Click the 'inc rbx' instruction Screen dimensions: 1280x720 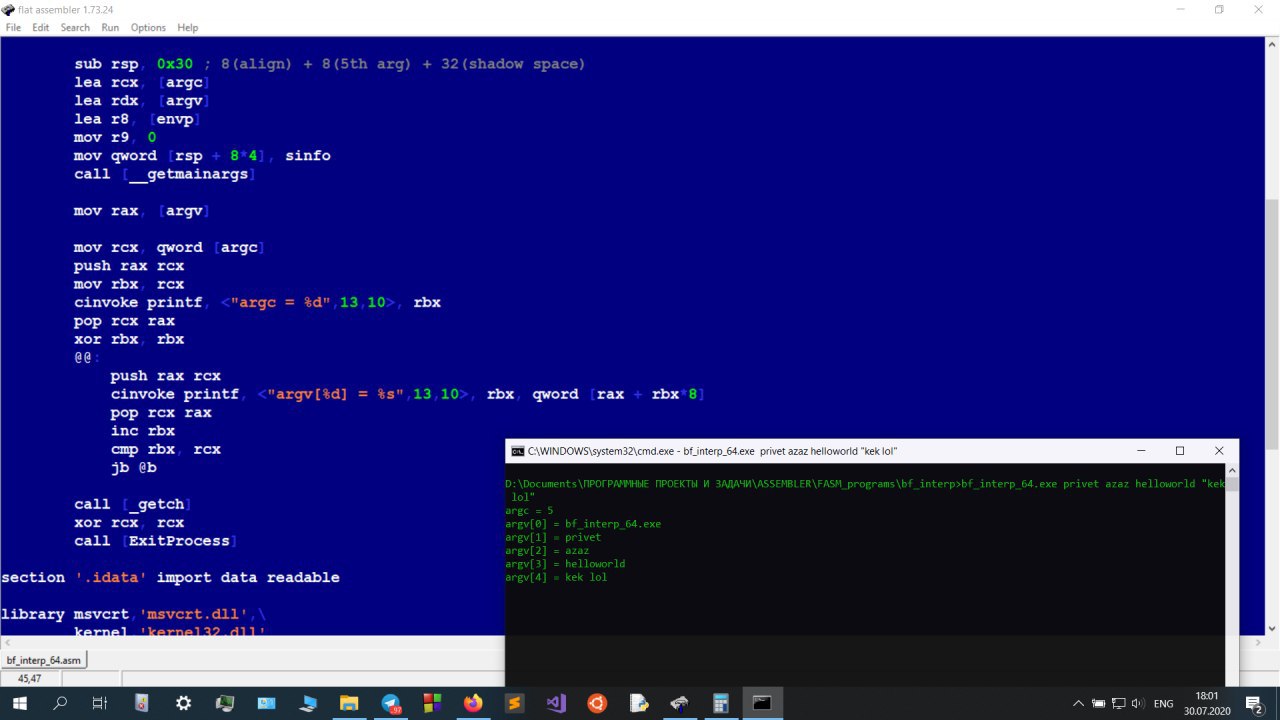[142, 431]
